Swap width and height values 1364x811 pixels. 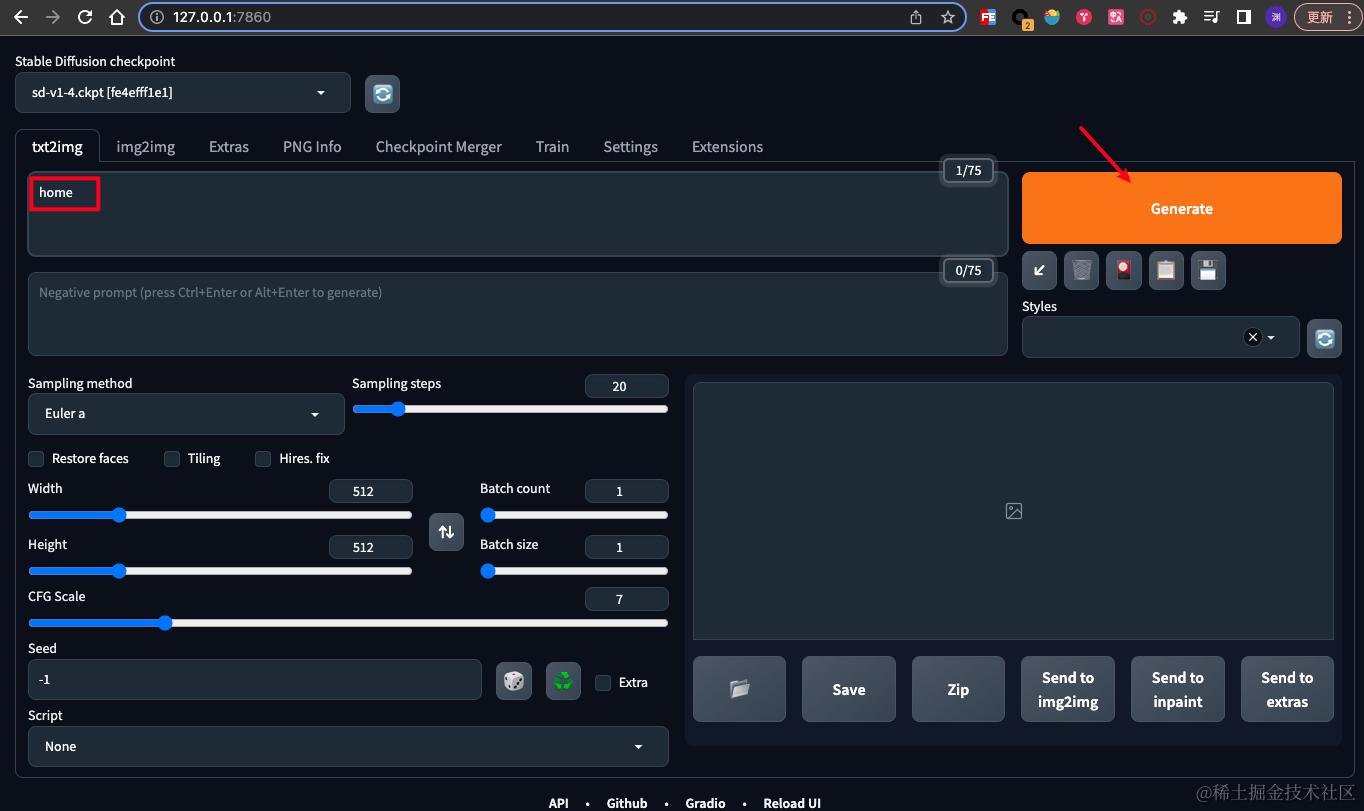pyautogui.click(x=446, y=532)
